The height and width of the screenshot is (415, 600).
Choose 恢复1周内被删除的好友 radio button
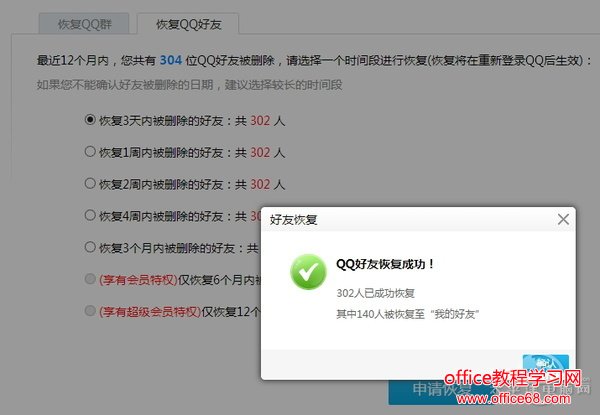[x=90, y=151]
